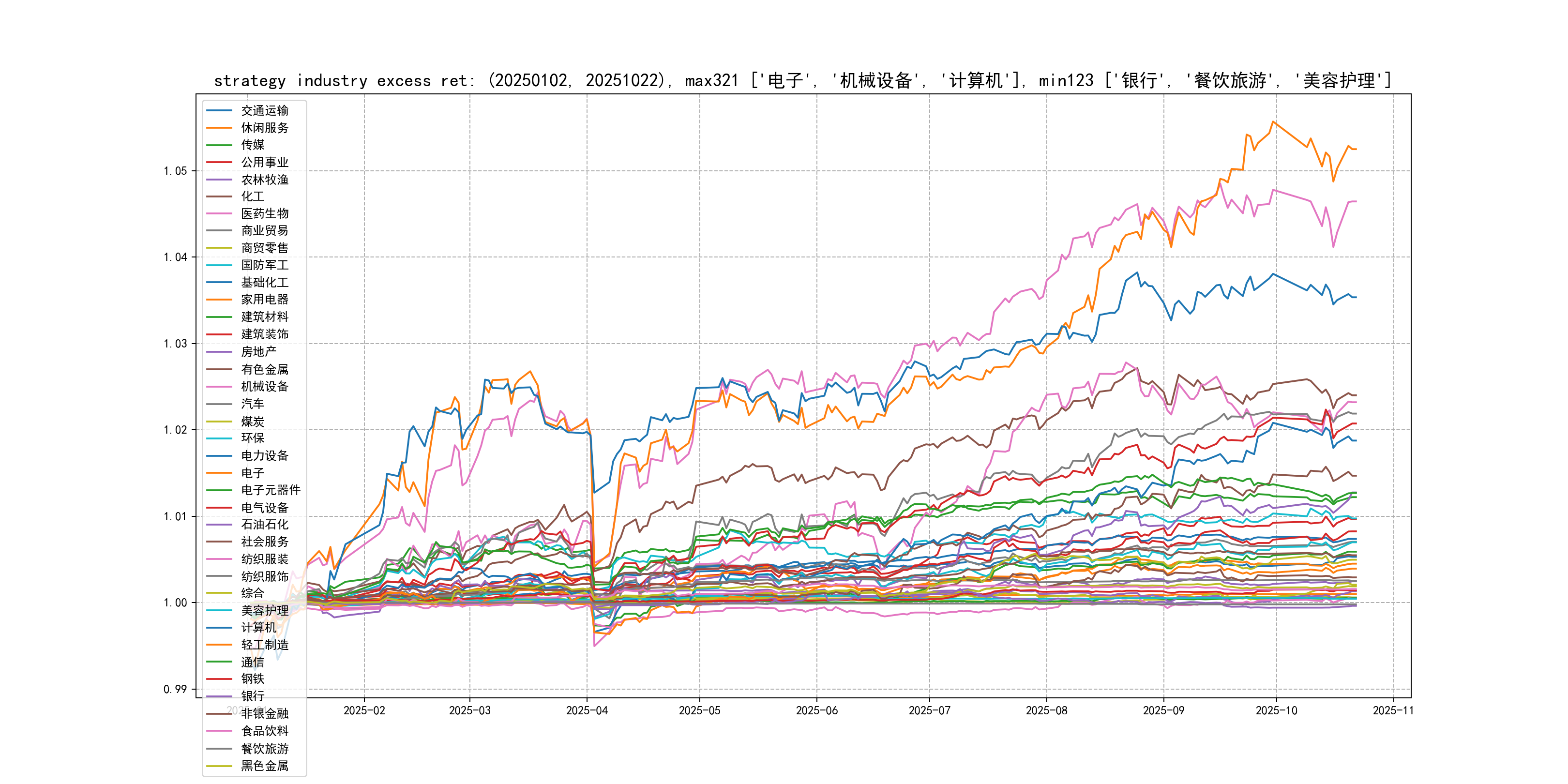Click the 0.99 y-axis tick label

pyautogui.click(x=175, y=689)
